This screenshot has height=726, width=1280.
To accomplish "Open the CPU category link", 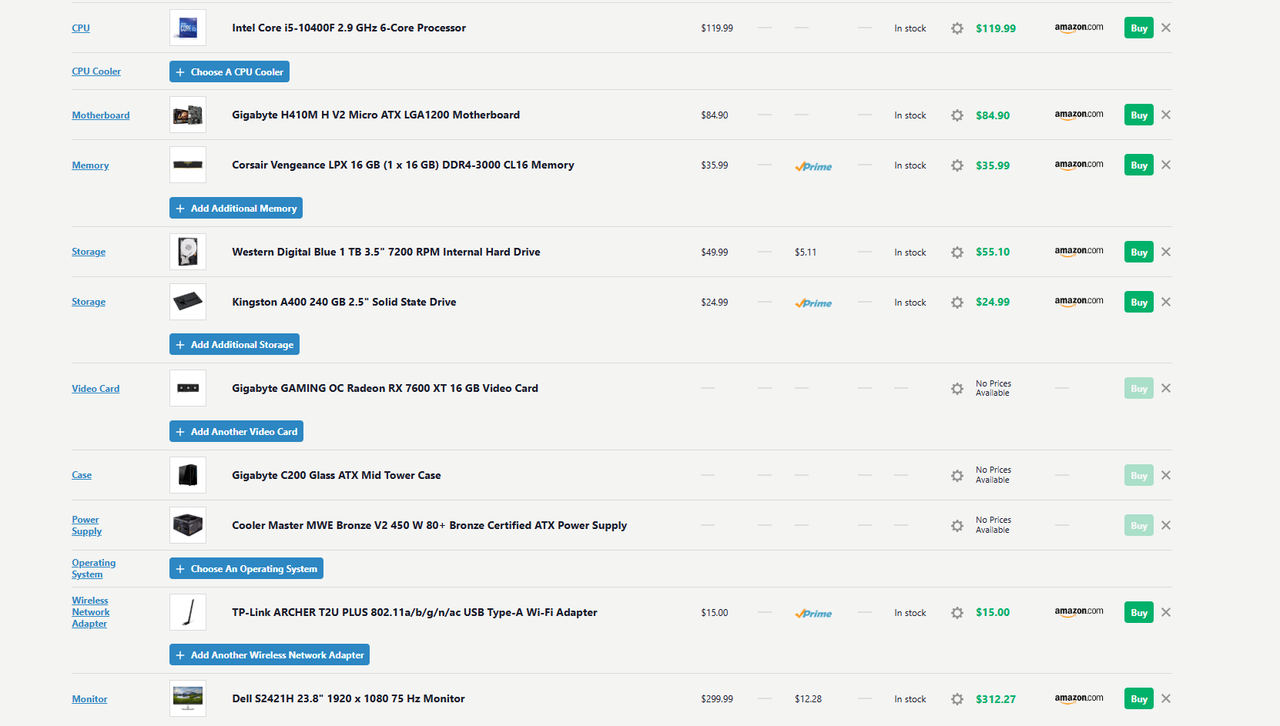I will (x=81, y=28).
